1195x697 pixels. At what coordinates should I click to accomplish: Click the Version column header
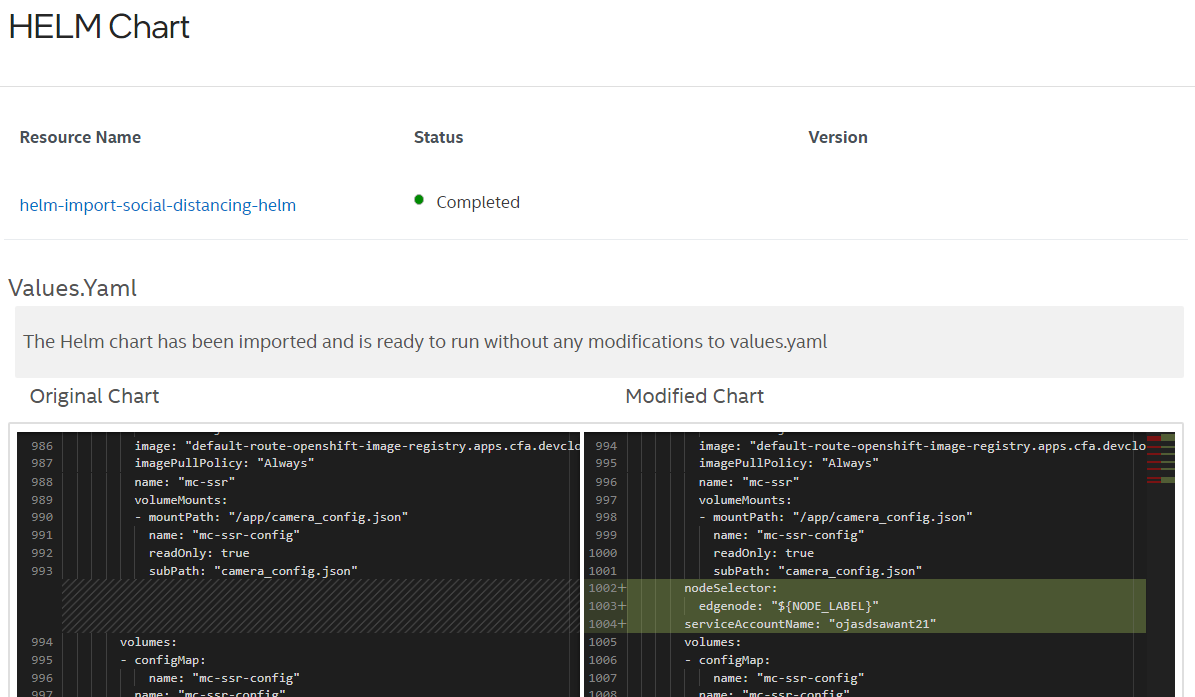coord(837,138)
